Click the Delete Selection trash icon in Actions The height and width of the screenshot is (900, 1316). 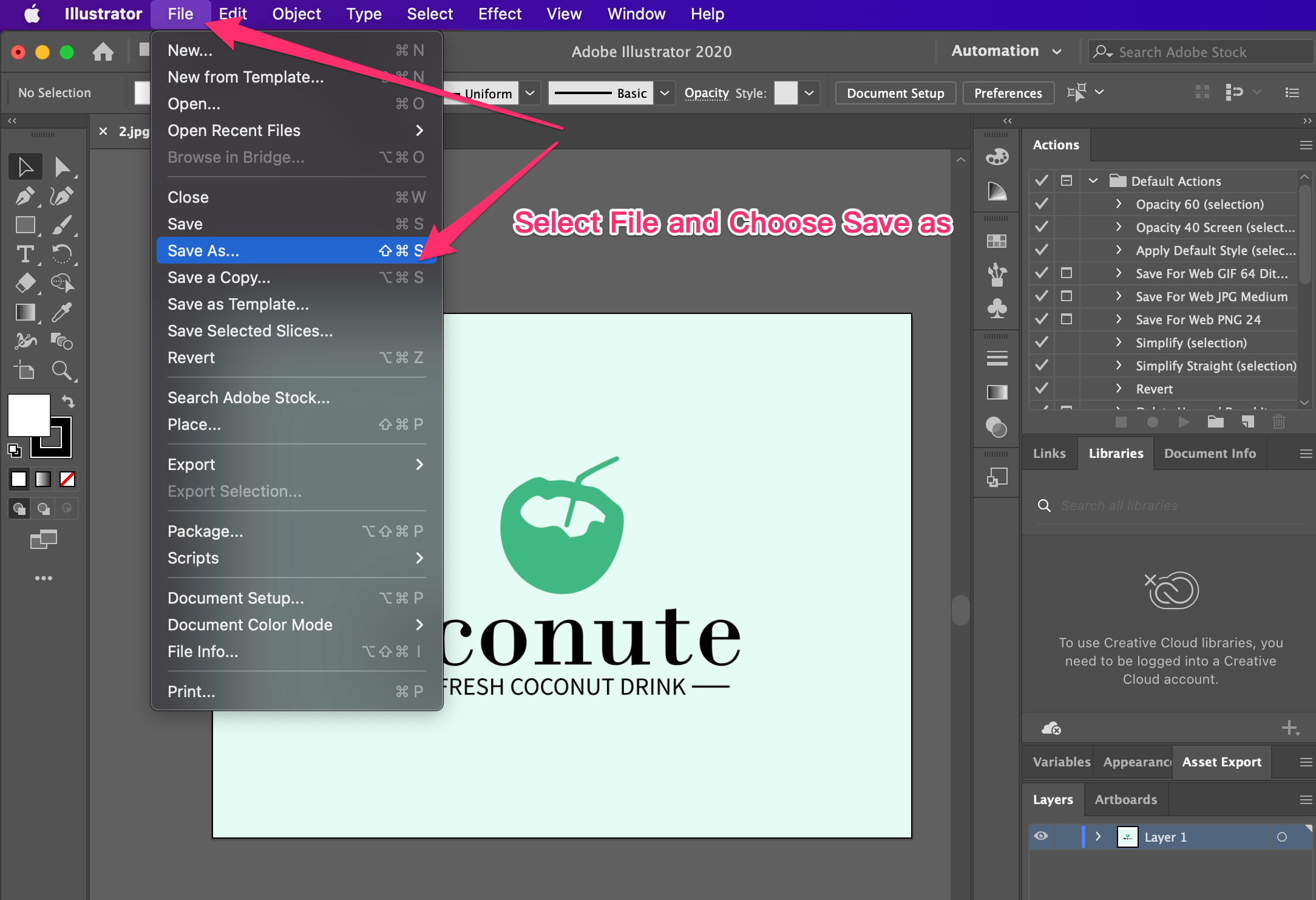(x=1278, y=422)
